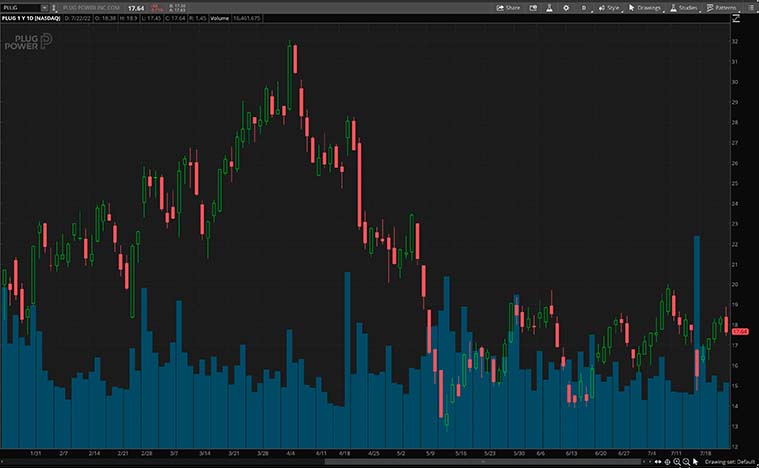The image size is (759, 468).
Task: Open the Drawing set: Default selector
Action: pos(729,462)
